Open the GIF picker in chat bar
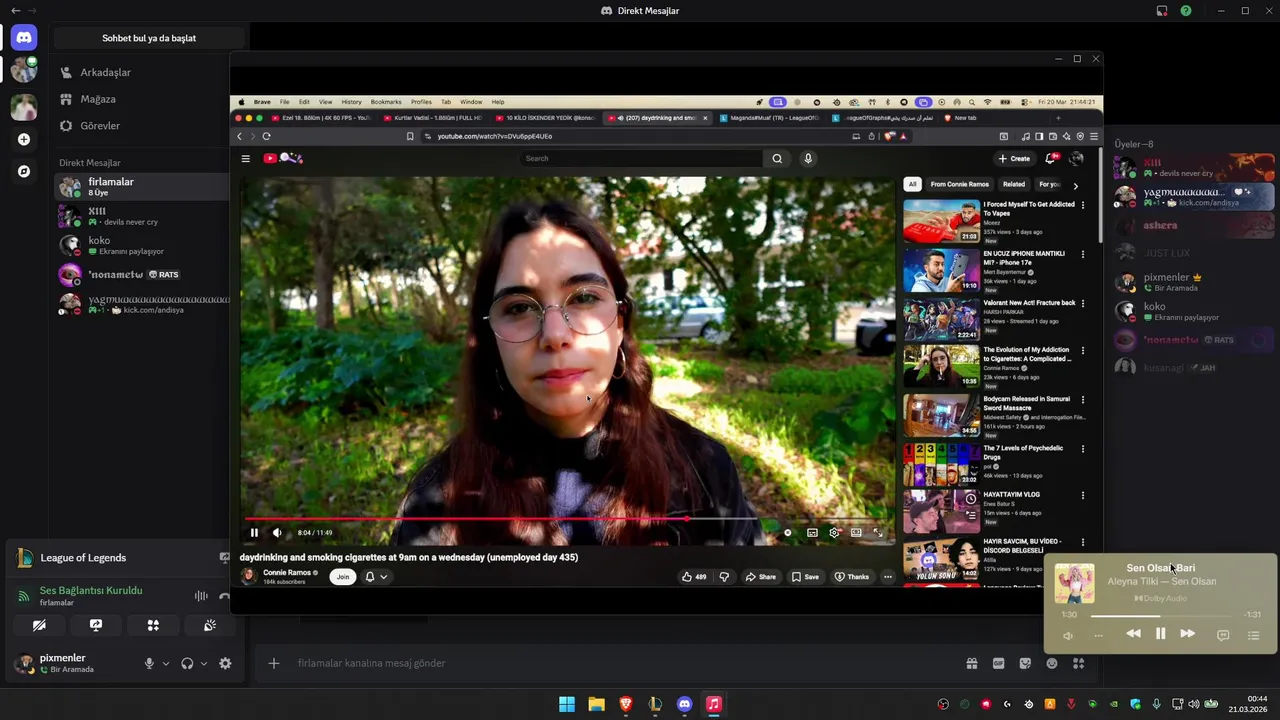 tap(998, 663)
